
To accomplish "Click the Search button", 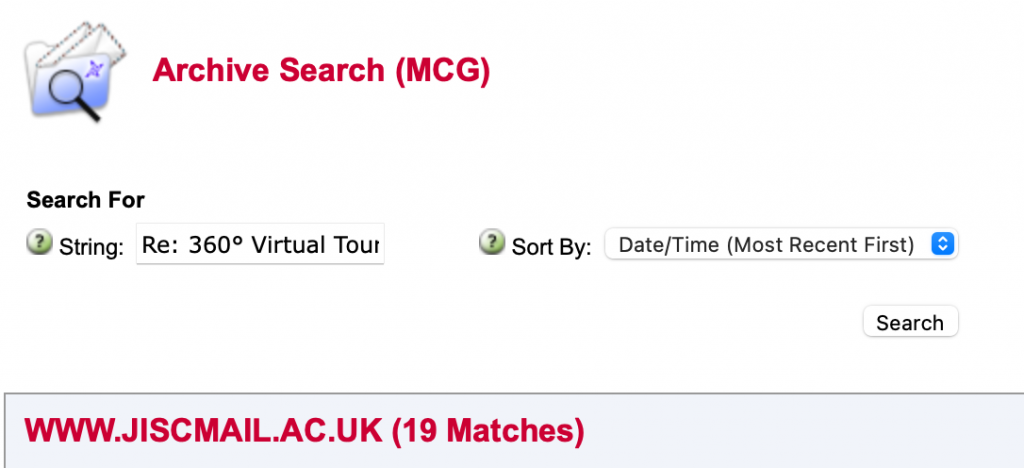I will pyautogui.click(x=910, y=322).
